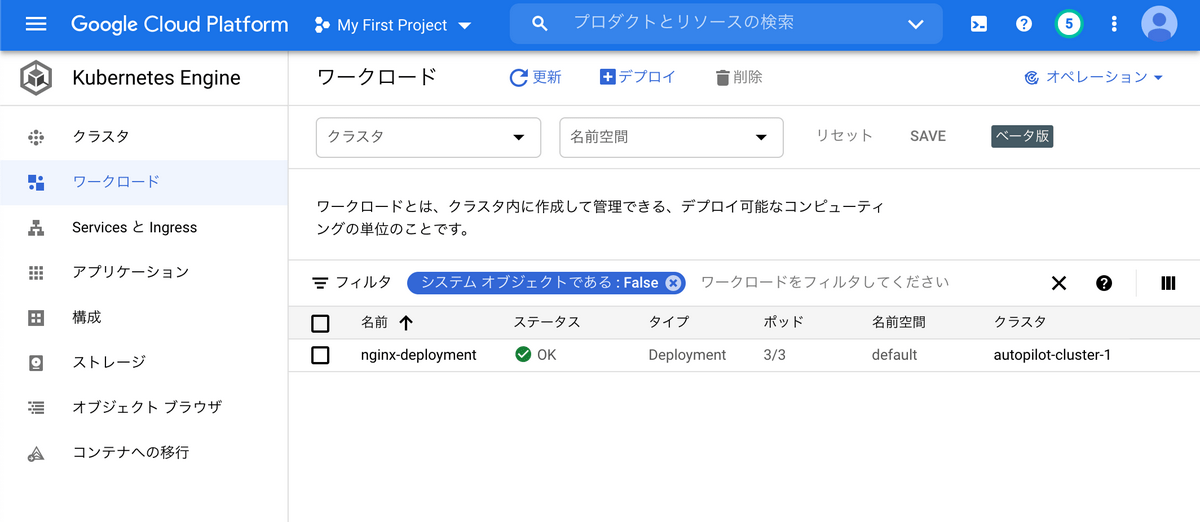1200x522 pixels.
Task: Click the Deployment type cell
Action: tap(687, 355)
